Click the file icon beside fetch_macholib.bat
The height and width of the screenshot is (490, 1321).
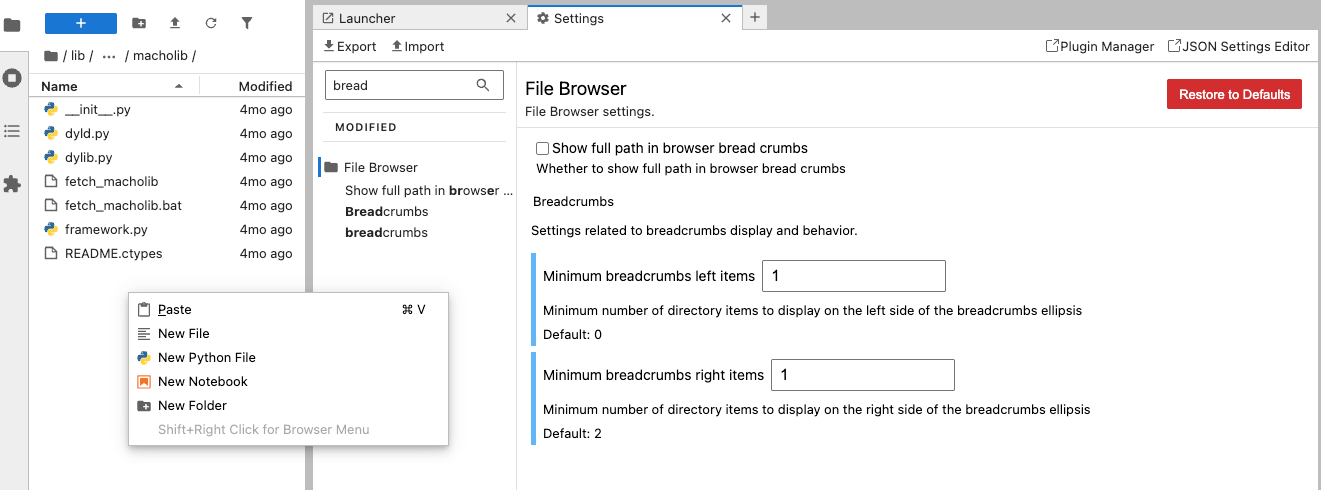click(x=51, y=206)
